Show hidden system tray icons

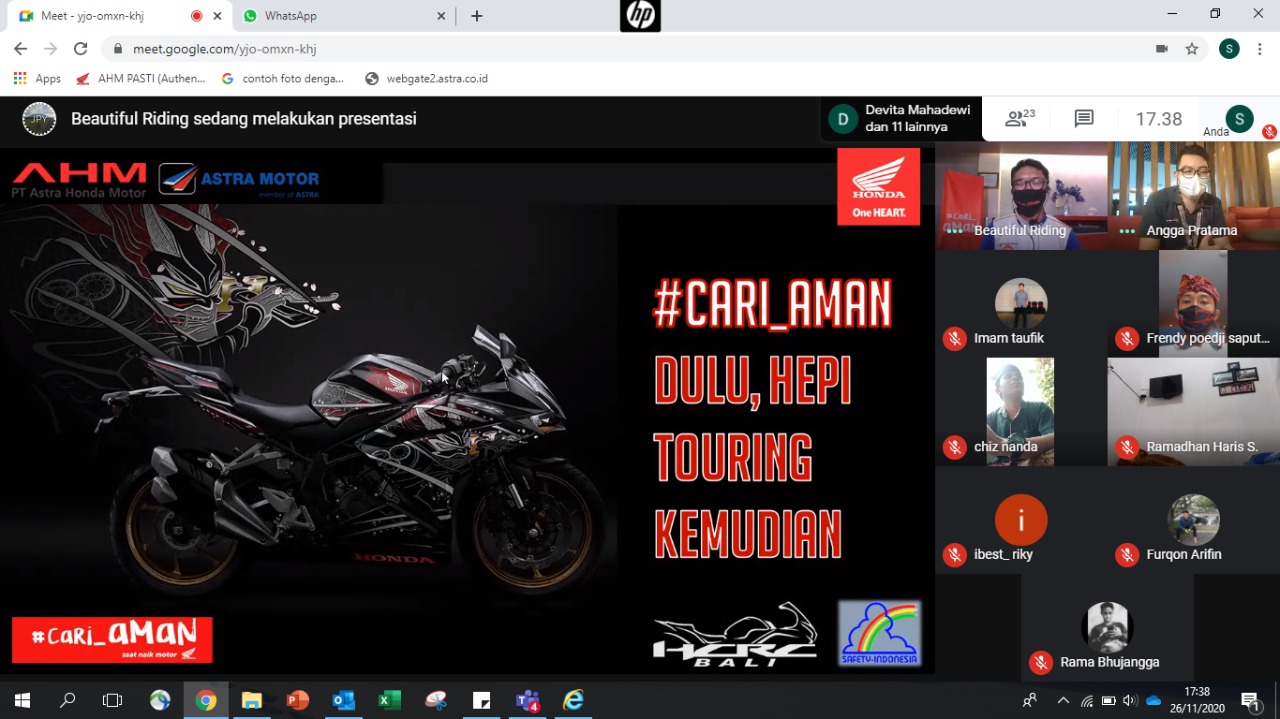pyautogui.click(x=1063, y=700)
